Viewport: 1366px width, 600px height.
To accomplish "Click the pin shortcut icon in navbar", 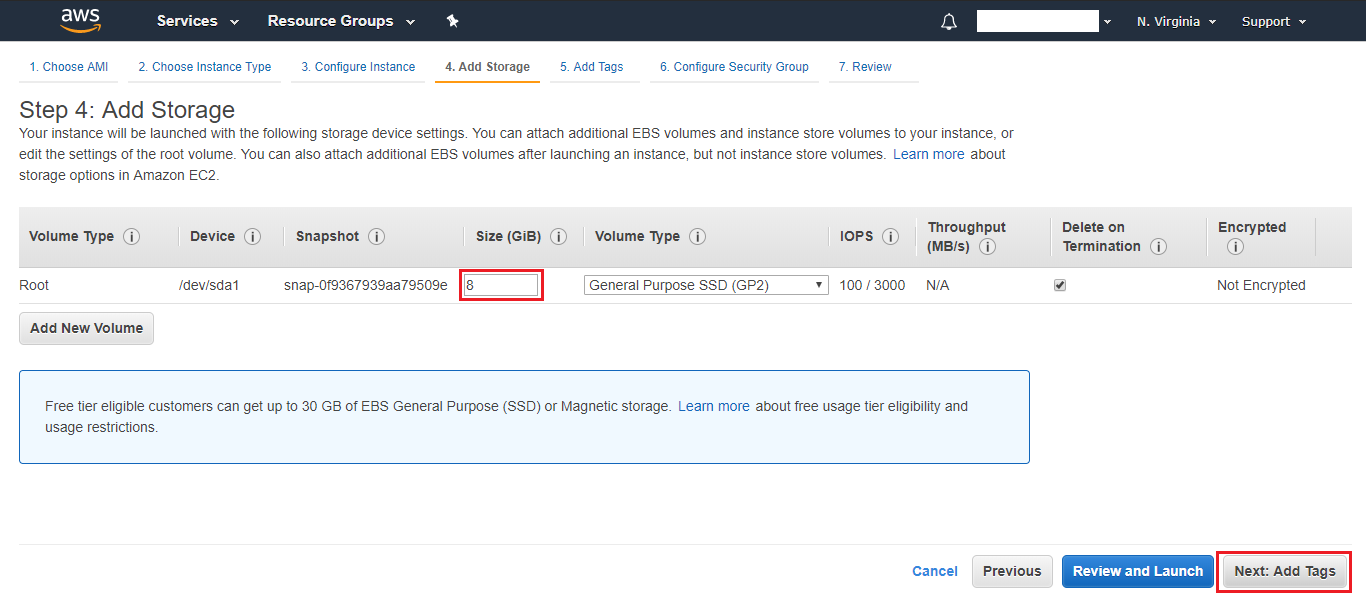I will [x=452, y=21].
